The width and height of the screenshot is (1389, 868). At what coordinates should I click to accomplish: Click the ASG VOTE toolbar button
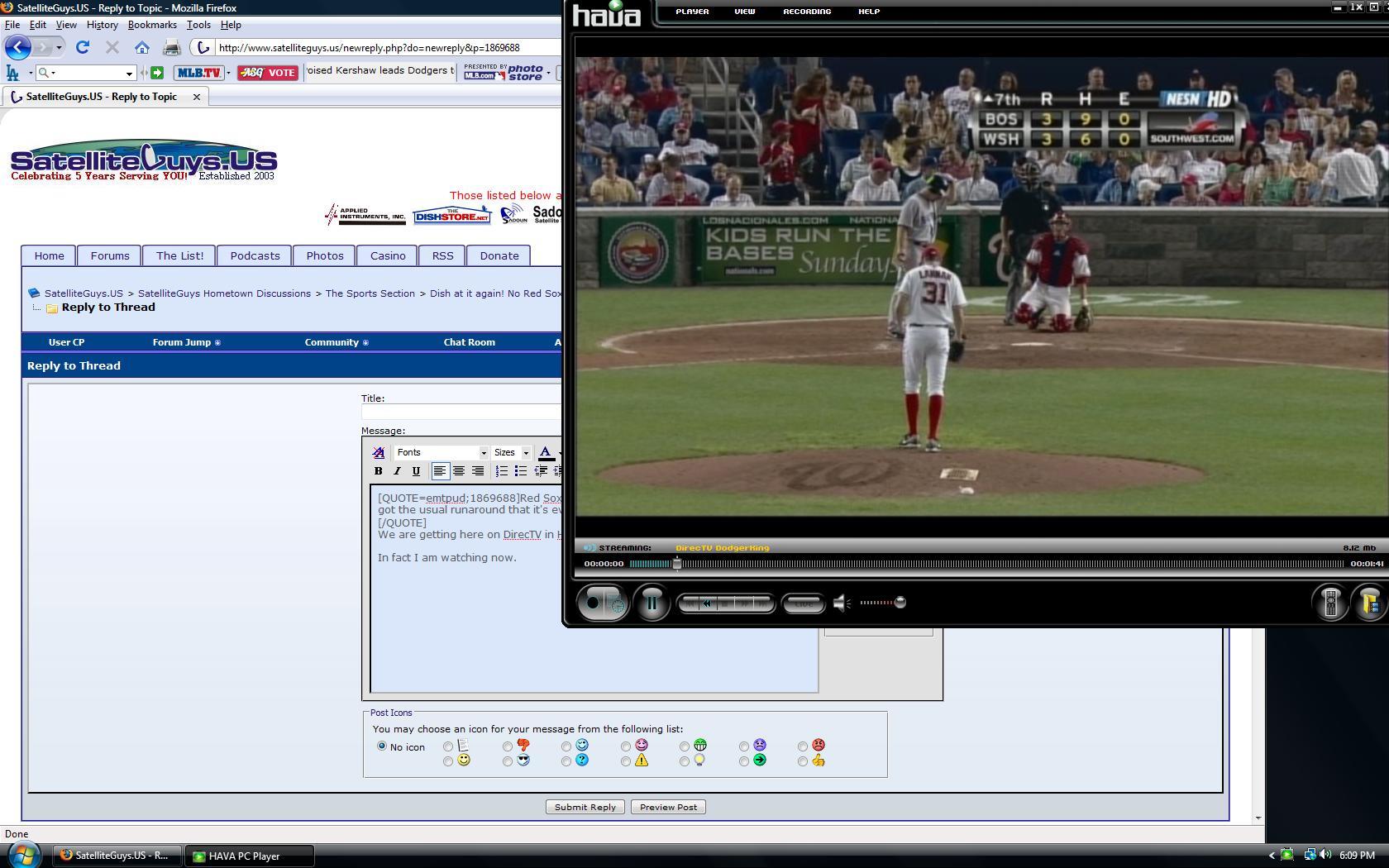[267, 73]
